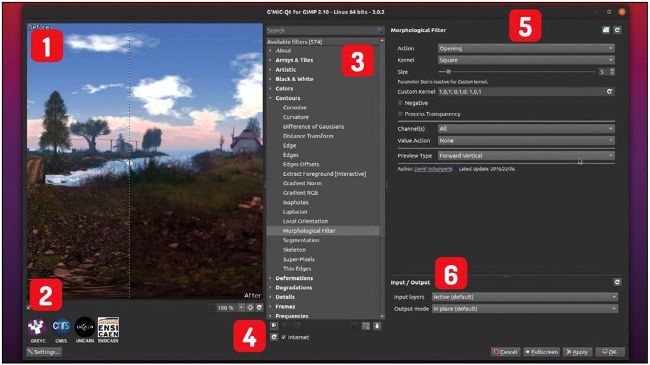This screenshot has height=365, width=650.
Task: Open the Preview Type dropdown
Action: pos(526,156)
